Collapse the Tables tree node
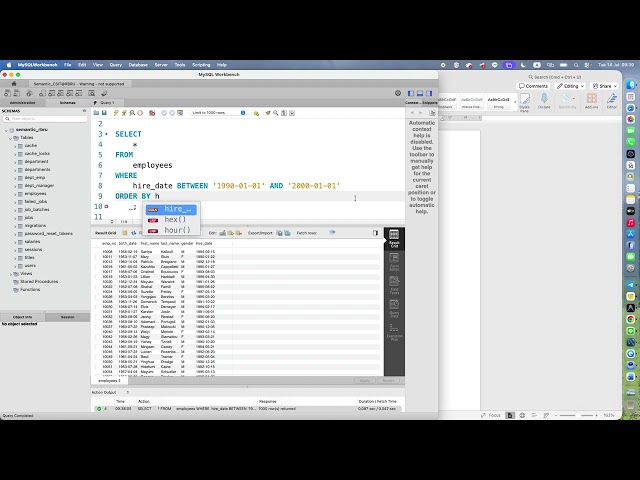 pos(11,138)
